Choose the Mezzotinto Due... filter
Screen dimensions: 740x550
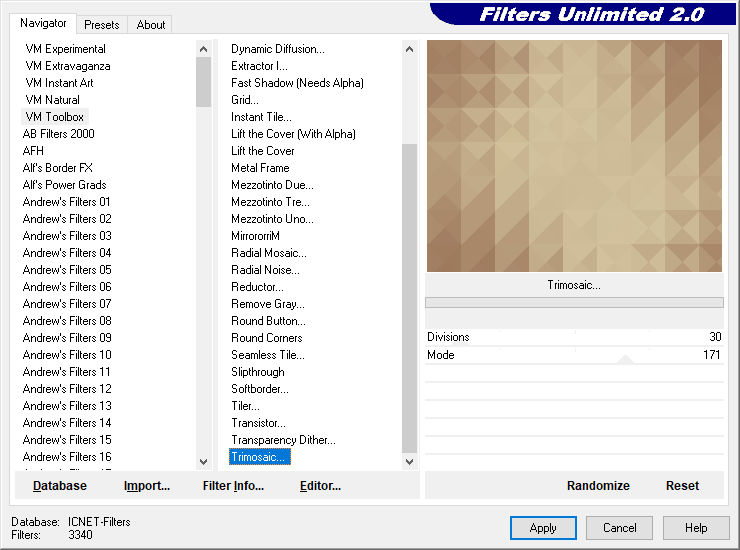272,185
